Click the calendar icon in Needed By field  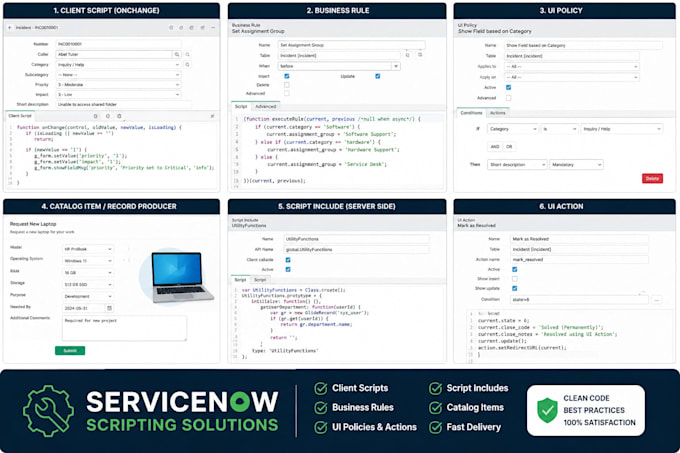pyautogui.click(x=110, y=308)
